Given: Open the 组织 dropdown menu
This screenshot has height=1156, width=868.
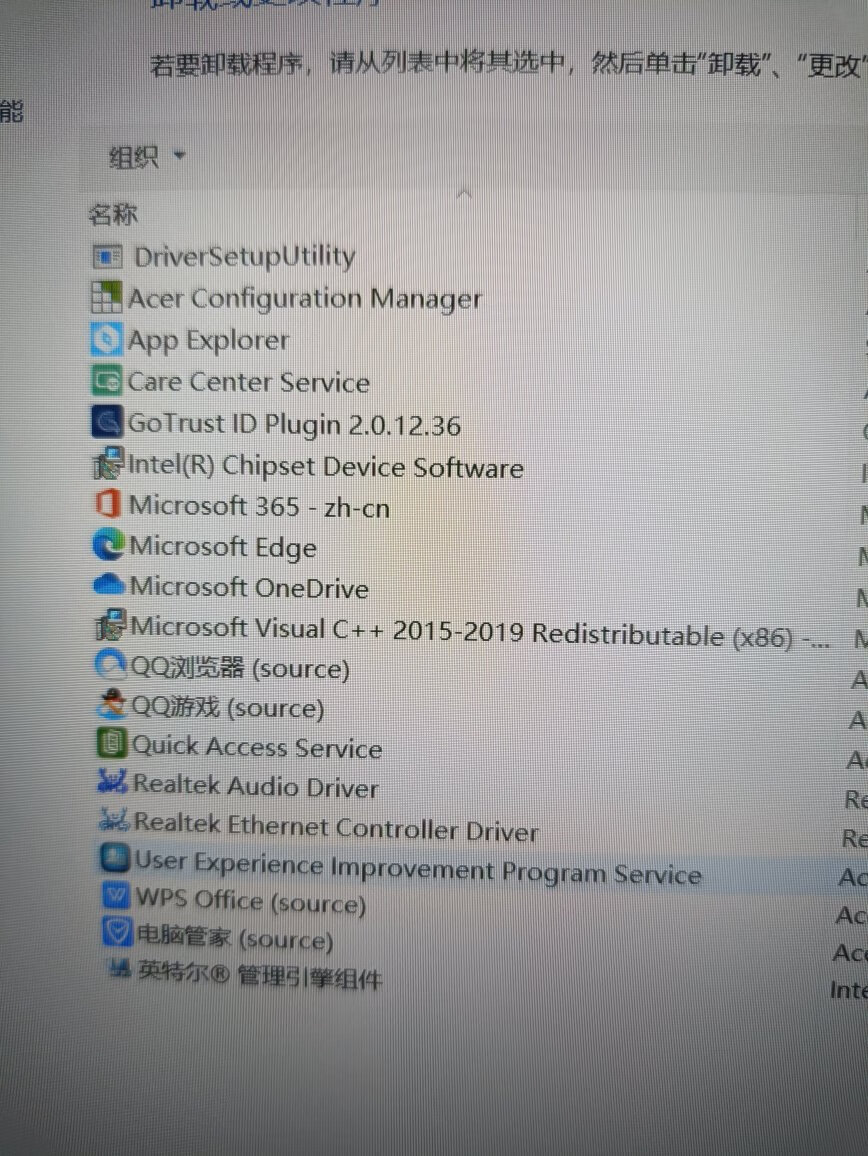Looking at the screenshot, I should coord(147,156).
